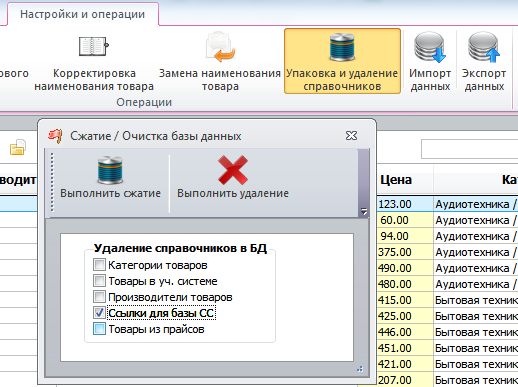
Task: Select price cell 425.00
Action: [405, 316]
